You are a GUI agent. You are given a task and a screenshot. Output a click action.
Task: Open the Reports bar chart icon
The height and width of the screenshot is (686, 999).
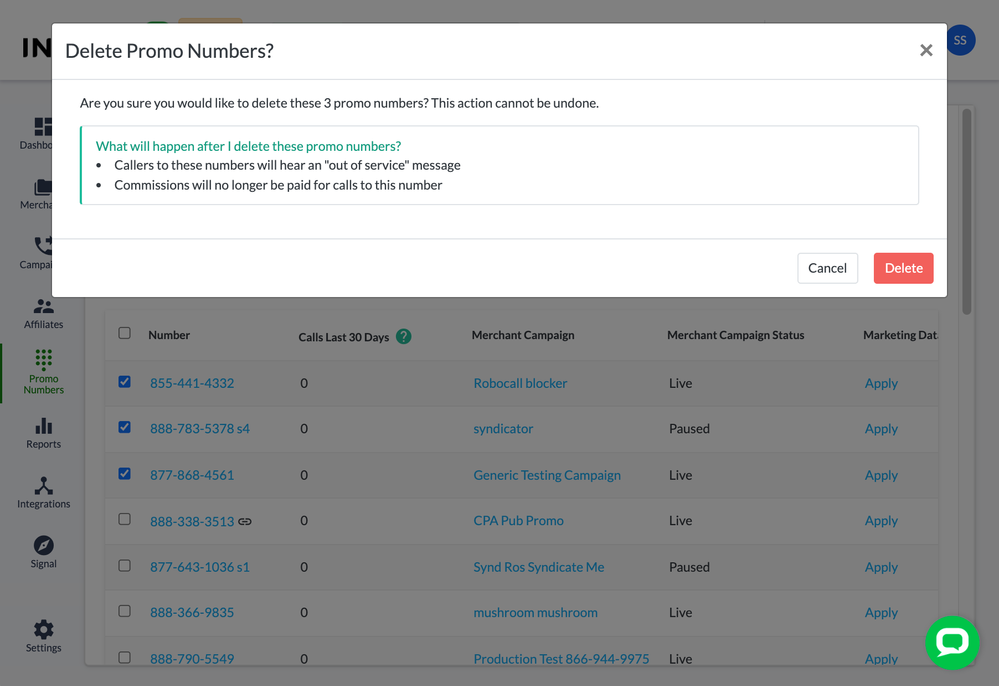click(x=43, y=427)
